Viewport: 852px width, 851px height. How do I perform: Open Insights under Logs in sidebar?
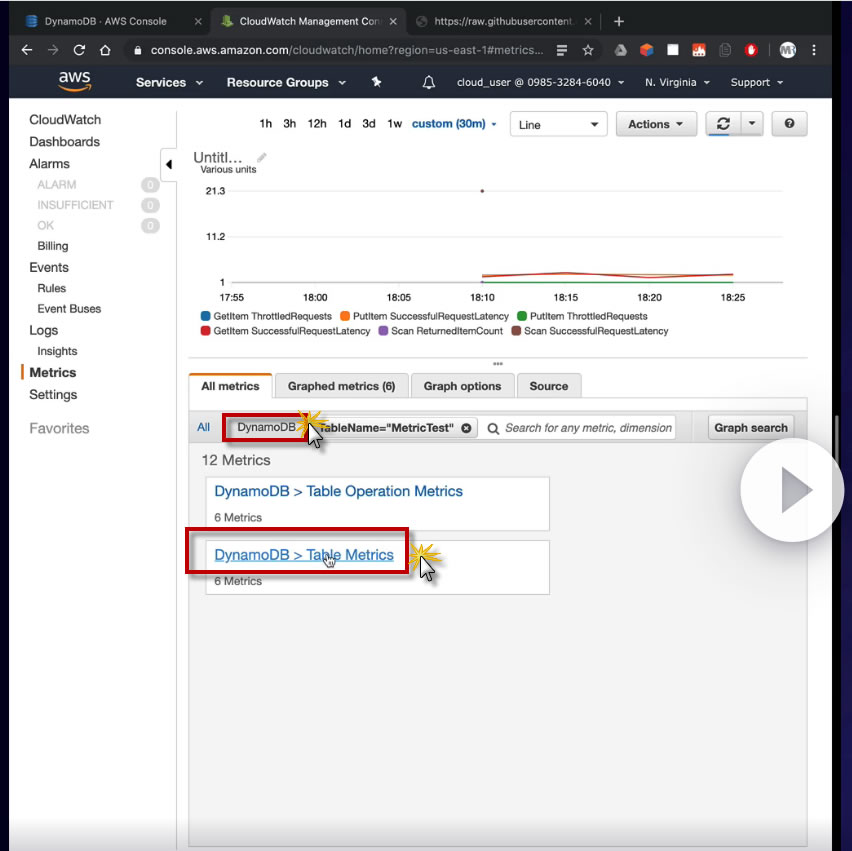point(57,351)
